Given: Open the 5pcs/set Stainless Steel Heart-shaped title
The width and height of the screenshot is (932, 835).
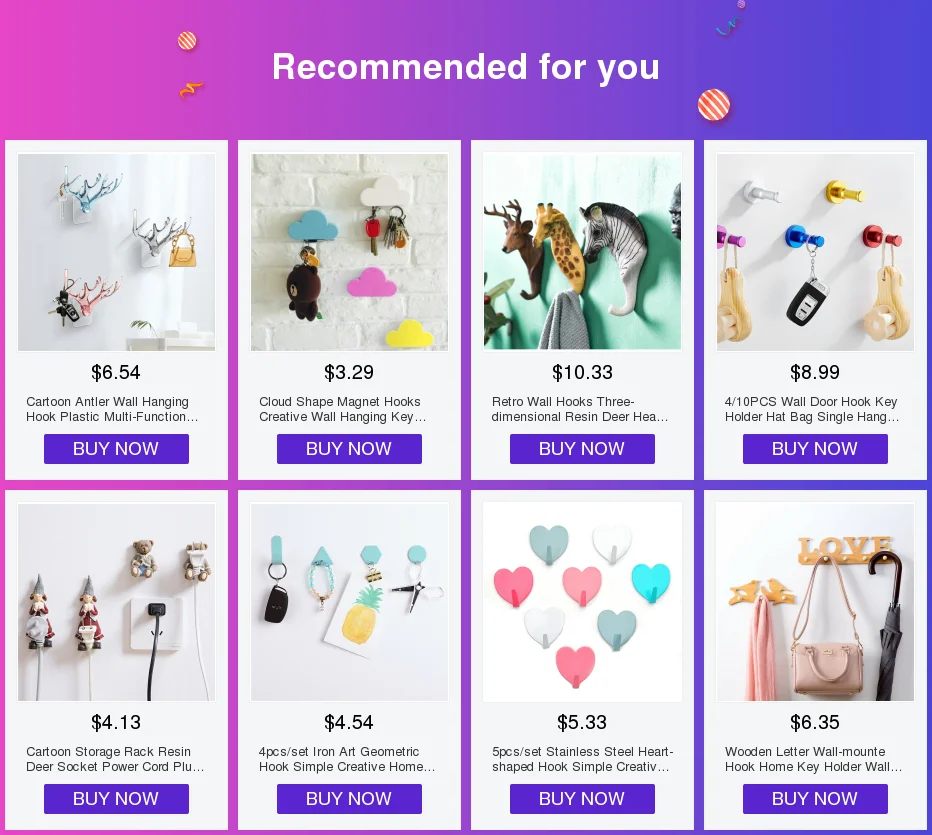Looking at the screenshot, I should click(582, 760).
